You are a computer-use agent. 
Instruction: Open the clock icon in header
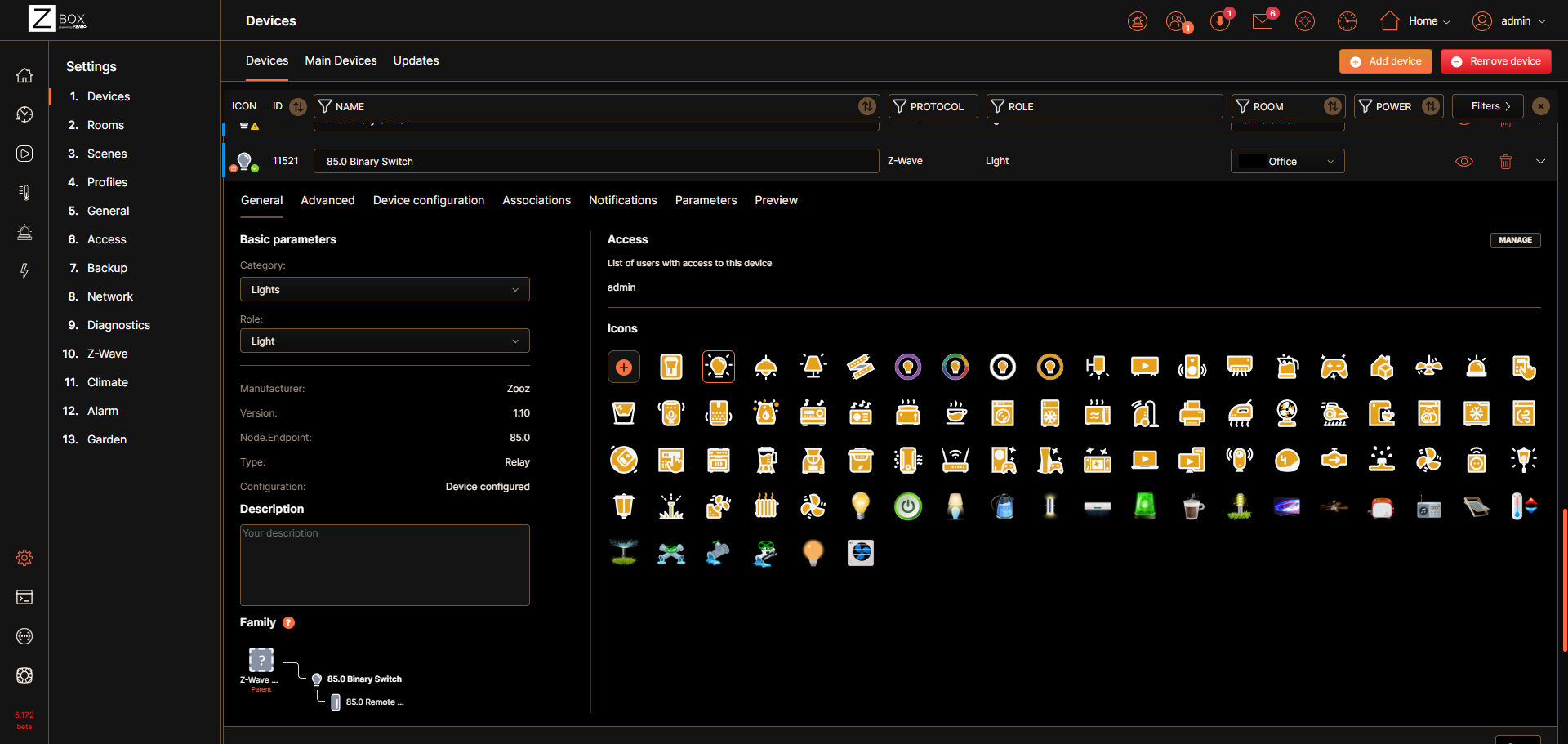pos(1347,21)
